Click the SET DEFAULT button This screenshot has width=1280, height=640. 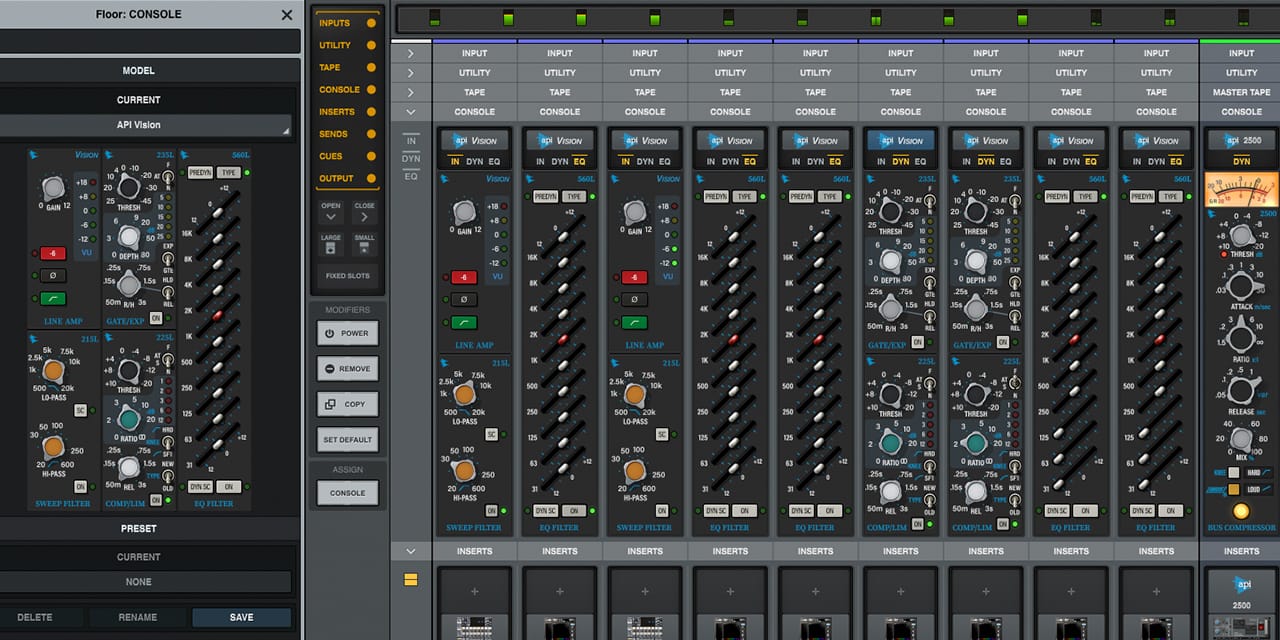tap(347, 440)
